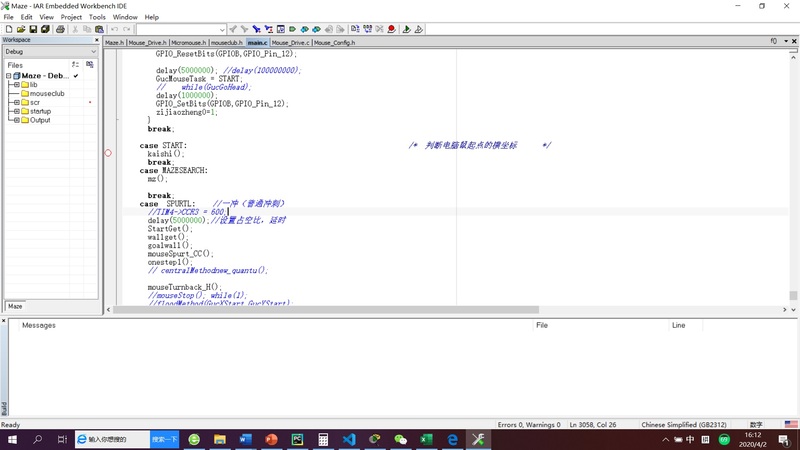Image resolution: width=800 pixels, height=450 pixels.
Task: Switch to the Maze.h tab
Action: click(115, 43)
